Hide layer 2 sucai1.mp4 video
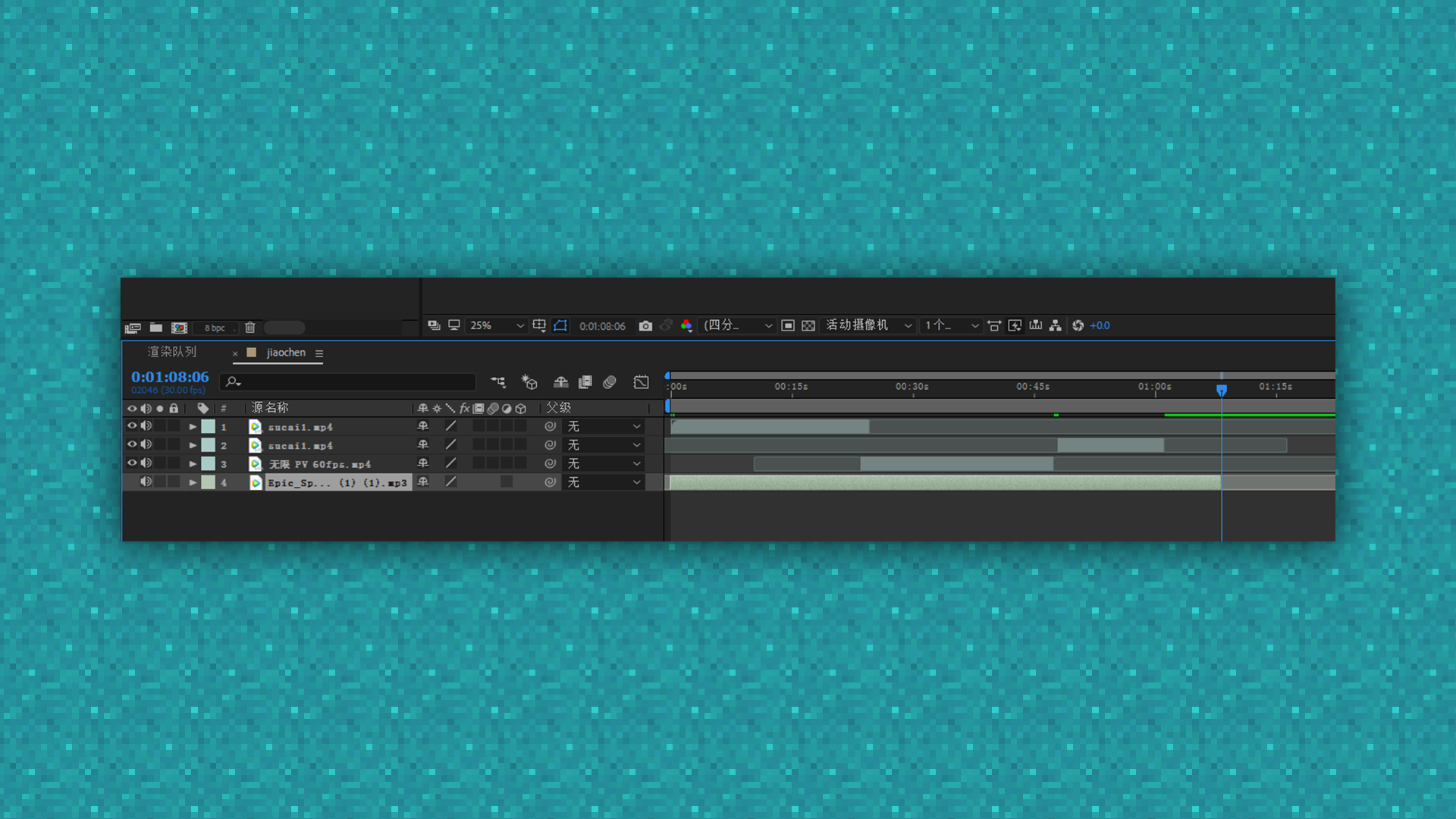The image size is (1456, 819). (132, 444)
